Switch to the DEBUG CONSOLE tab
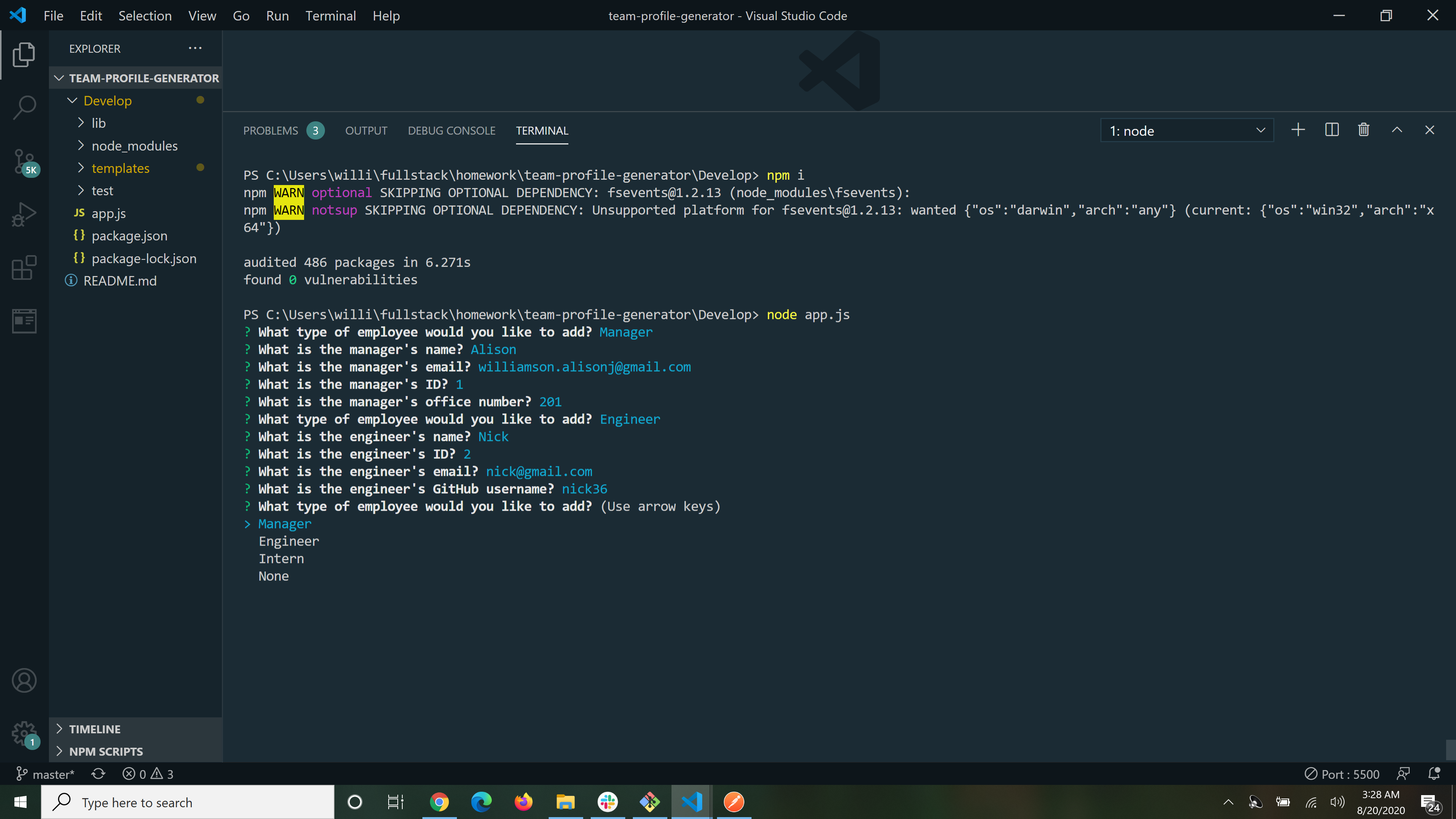1456x819 pixels. [451, 130]
